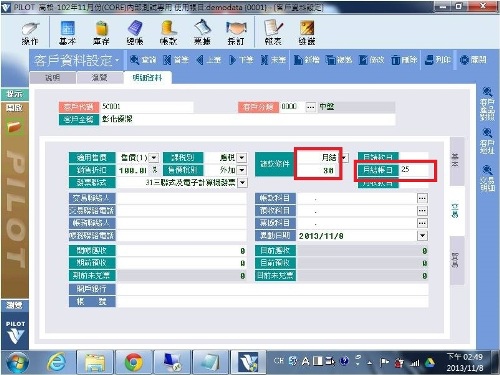
Task: Expand the 請款條件 月結 dropdown
Action: [345, 157]
